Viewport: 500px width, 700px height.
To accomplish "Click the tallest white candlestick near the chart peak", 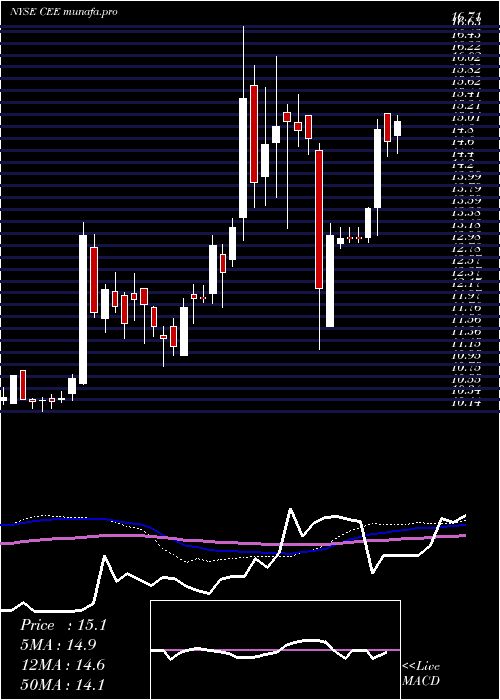I will [x=243, y=133].
